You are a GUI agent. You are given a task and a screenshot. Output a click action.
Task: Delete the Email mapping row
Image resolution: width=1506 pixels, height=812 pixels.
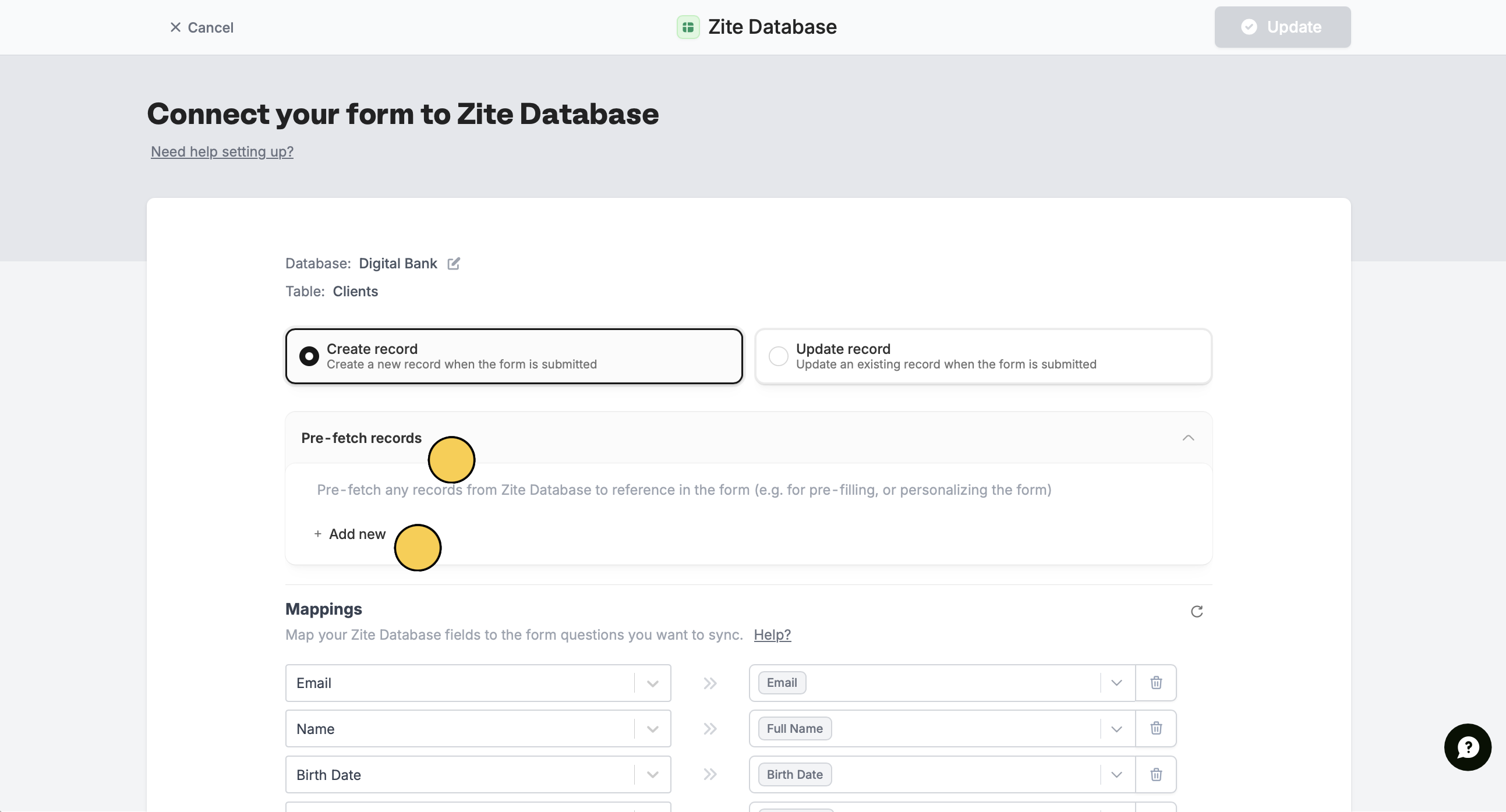(1155, 682)
